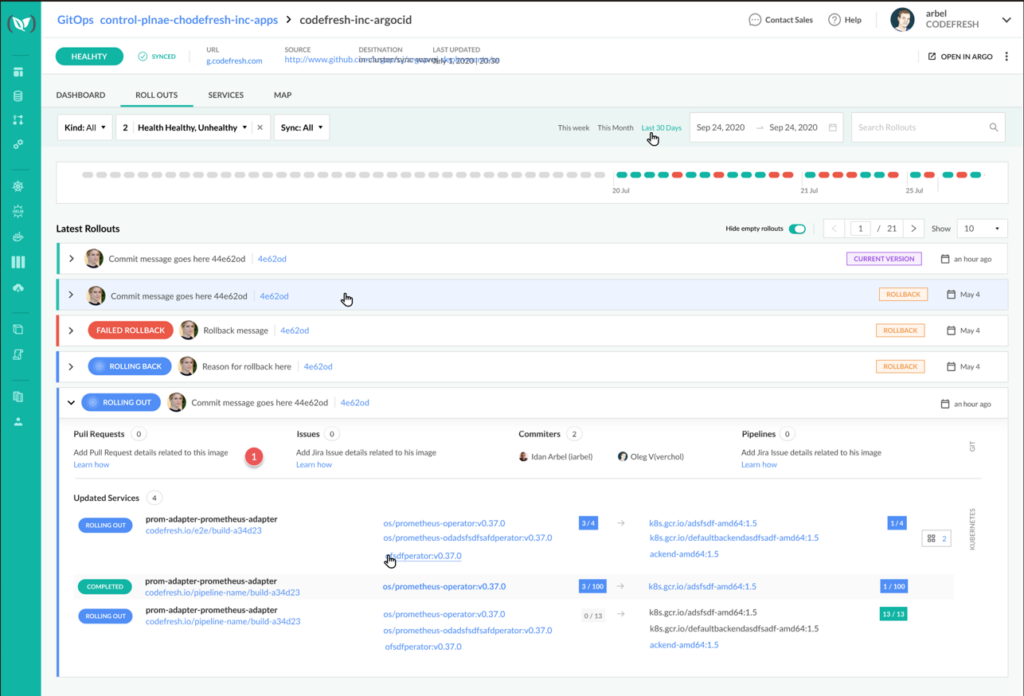Select the Last 30 Days filter
The width and height of the screenshot is (1024, 696).
pyautogui.click(x=661, y=128)
